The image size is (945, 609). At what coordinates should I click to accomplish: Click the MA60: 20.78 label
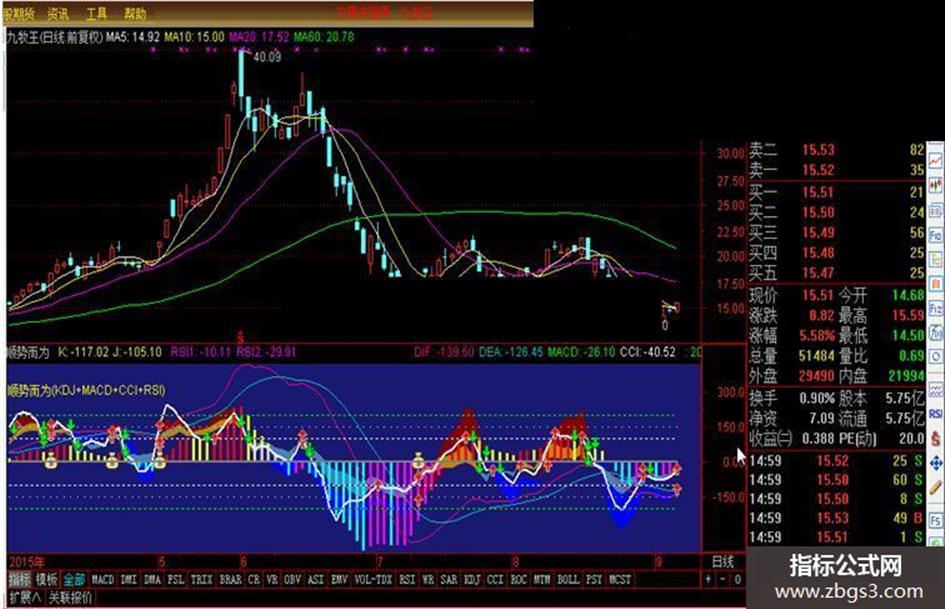pos(324,37)
